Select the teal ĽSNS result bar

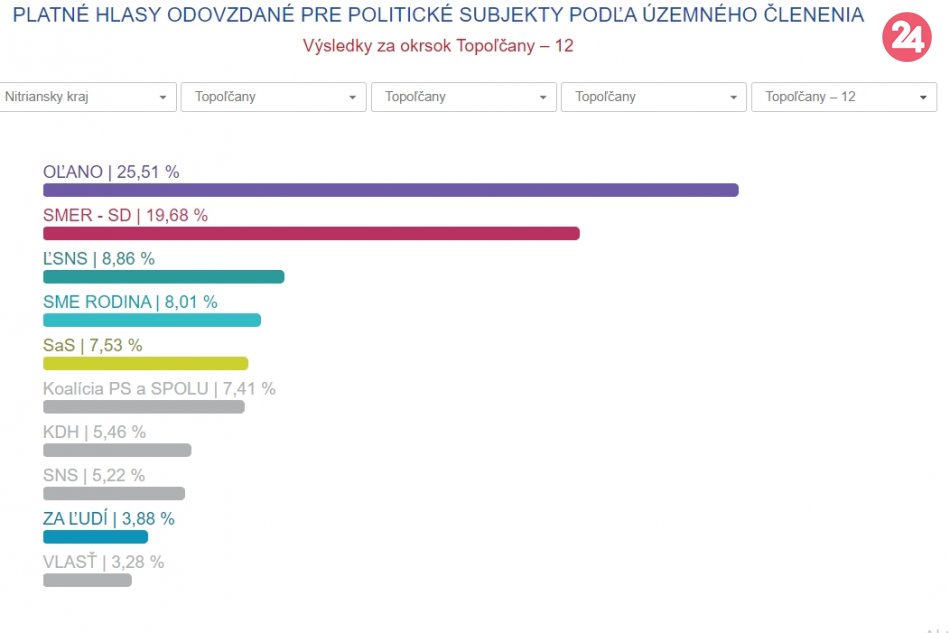(163, 277)
